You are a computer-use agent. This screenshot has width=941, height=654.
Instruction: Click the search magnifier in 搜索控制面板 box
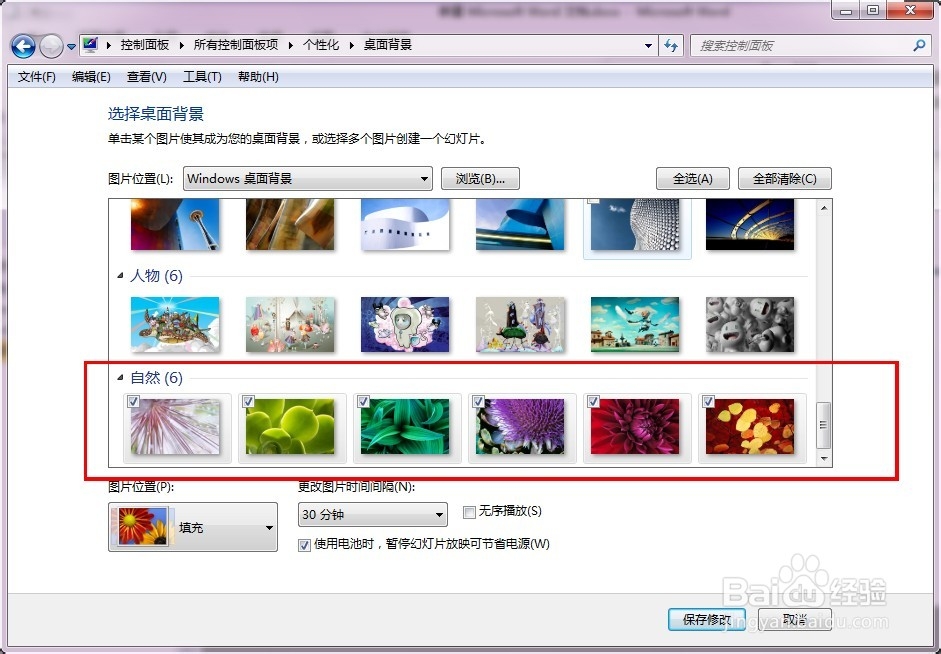[919, 45]
